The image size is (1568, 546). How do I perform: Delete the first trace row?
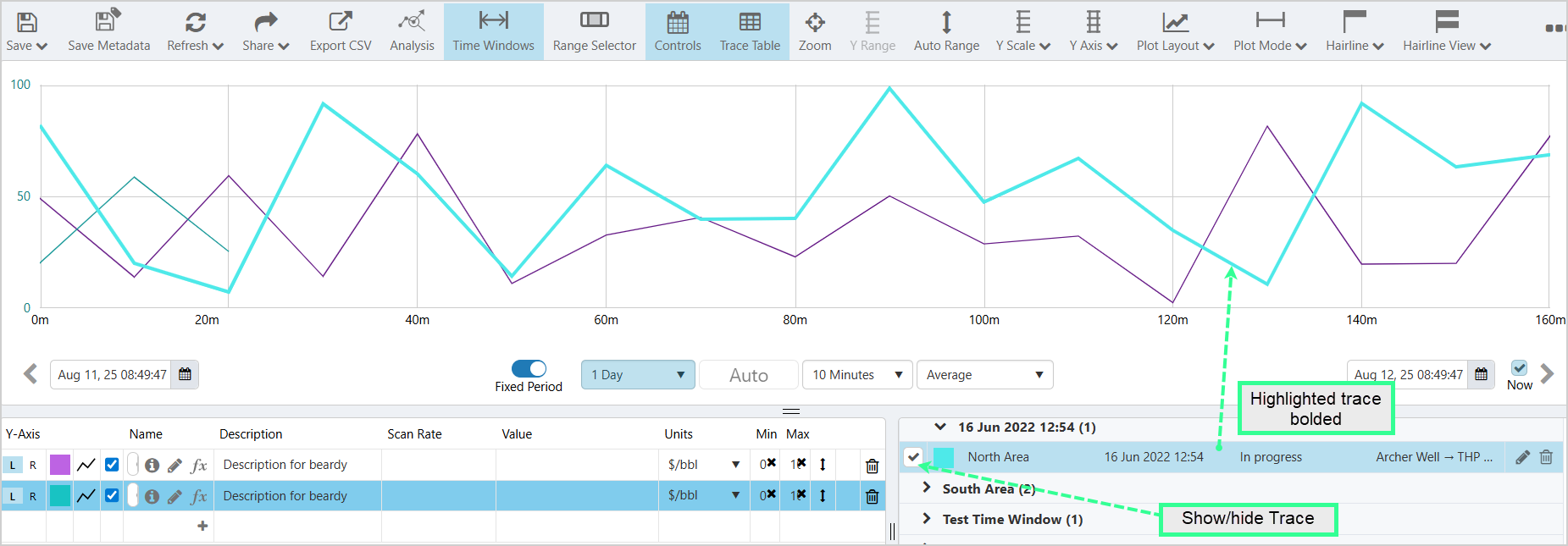(x=872, y=466)
